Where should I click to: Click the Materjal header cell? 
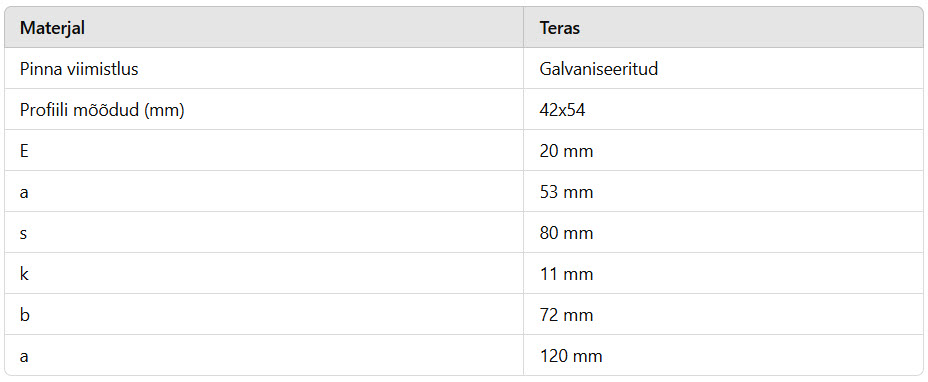(264, 28)
